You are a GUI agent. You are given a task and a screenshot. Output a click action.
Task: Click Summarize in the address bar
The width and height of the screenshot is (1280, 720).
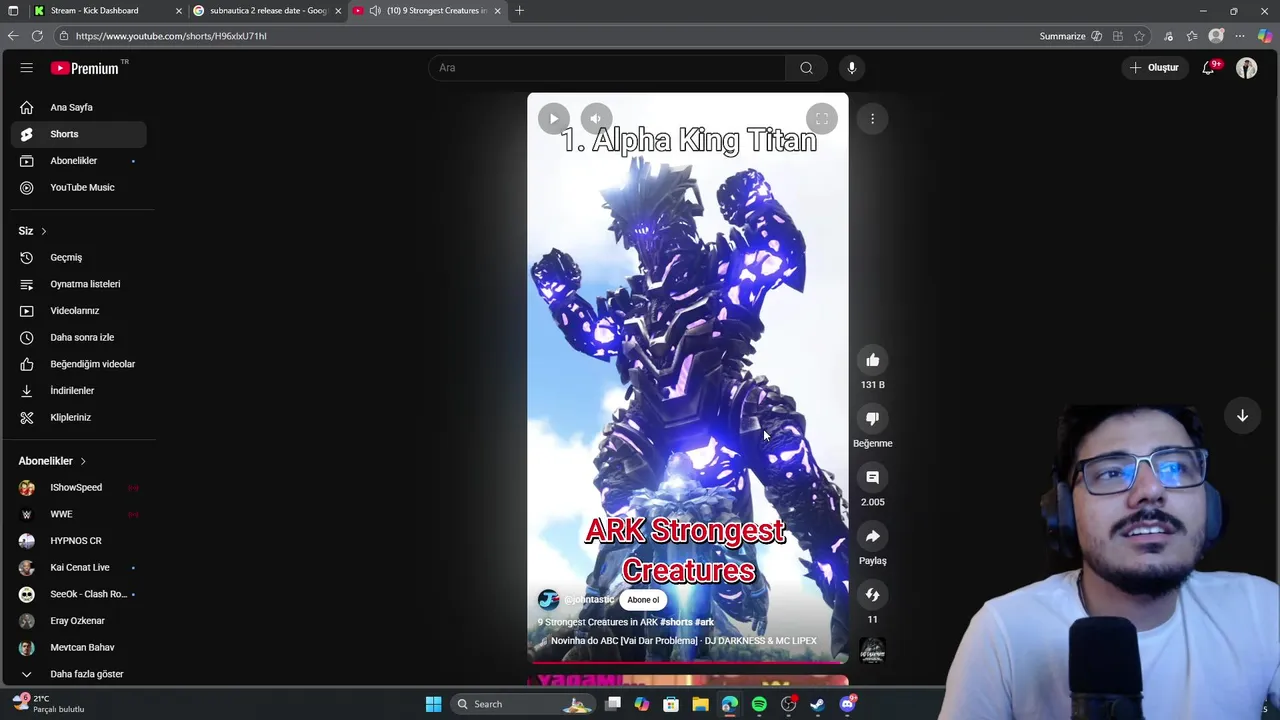point(1062,36)
